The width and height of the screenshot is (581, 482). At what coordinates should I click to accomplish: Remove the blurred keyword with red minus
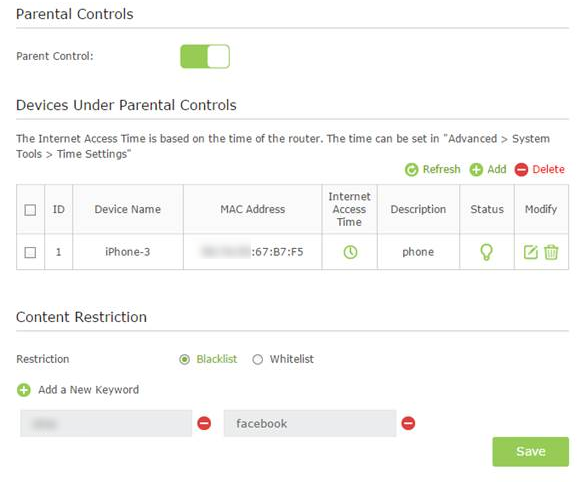point(204,423)
